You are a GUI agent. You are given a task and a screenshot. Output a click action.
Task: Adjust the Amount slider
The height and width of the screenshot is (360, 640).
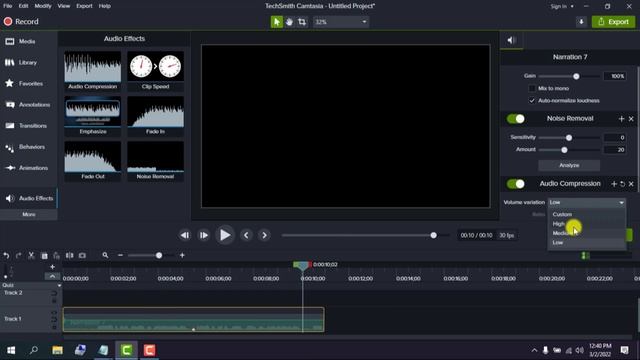click(x=564, y=150)
